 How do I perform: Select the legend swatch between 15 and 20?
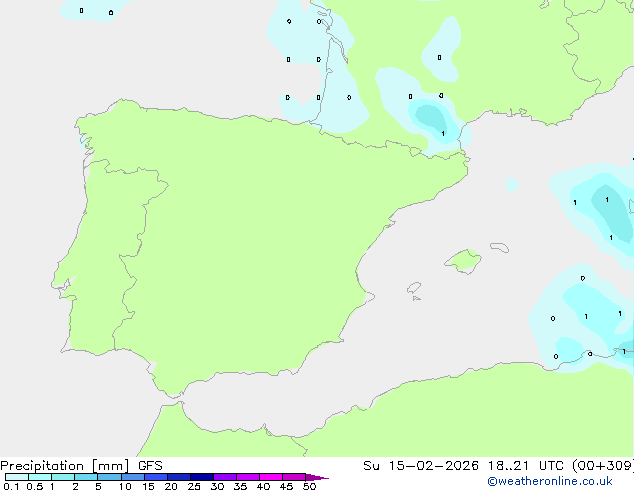[156, 477]
